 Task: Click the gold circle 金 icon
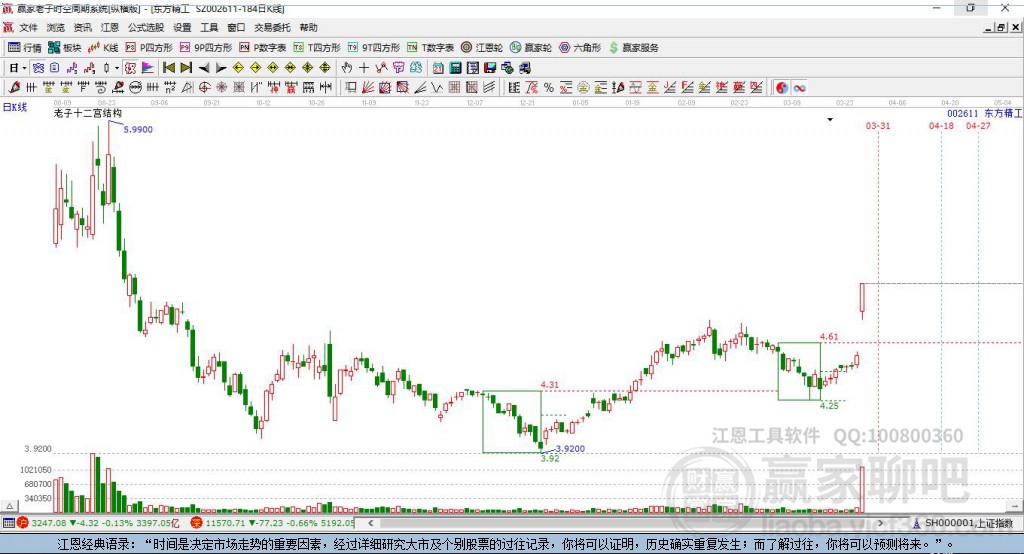(x=583, y=88)
